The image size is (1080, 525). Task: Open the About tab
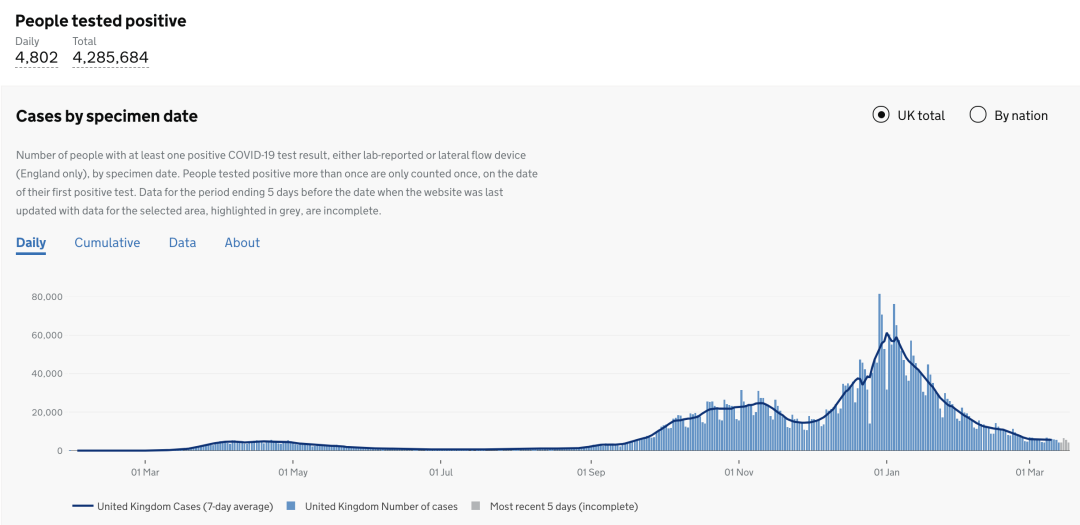pyautogui.click(x=242, y=243)
